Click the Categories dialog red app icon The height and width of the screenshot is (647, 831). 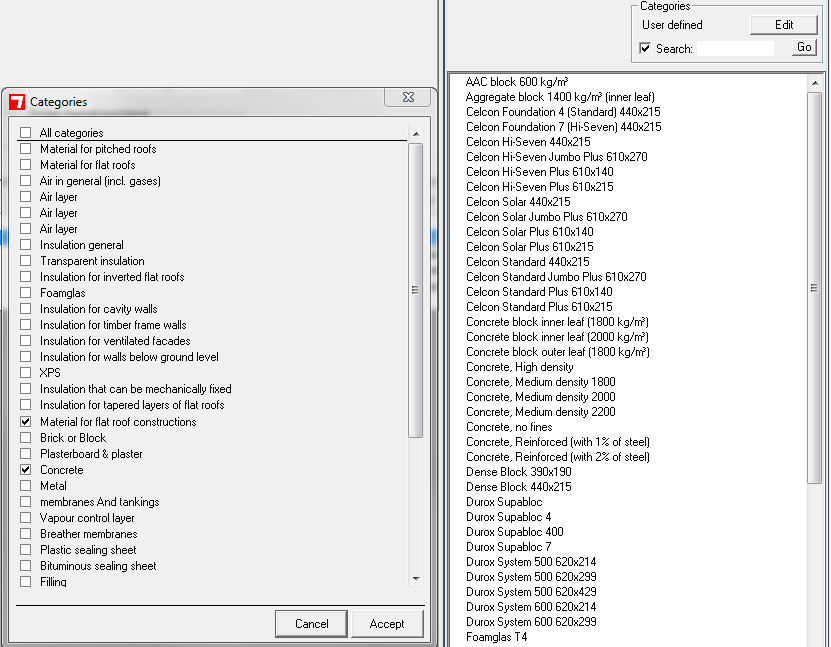(x=17, y=102)
